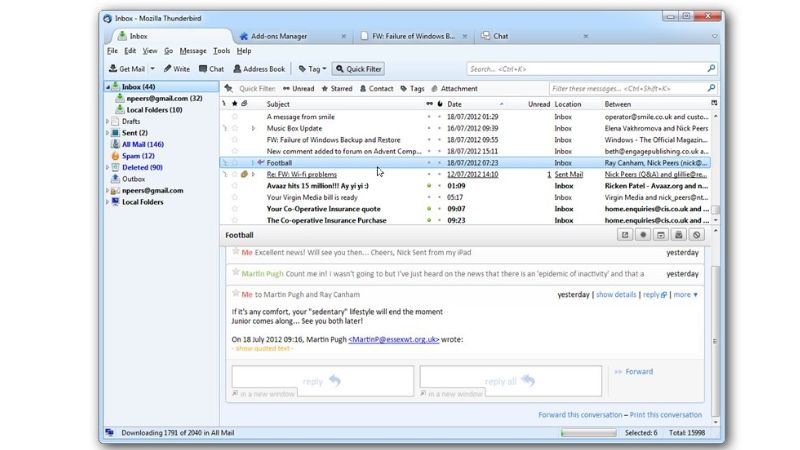Click the starred column header icon

click(234, 104)
